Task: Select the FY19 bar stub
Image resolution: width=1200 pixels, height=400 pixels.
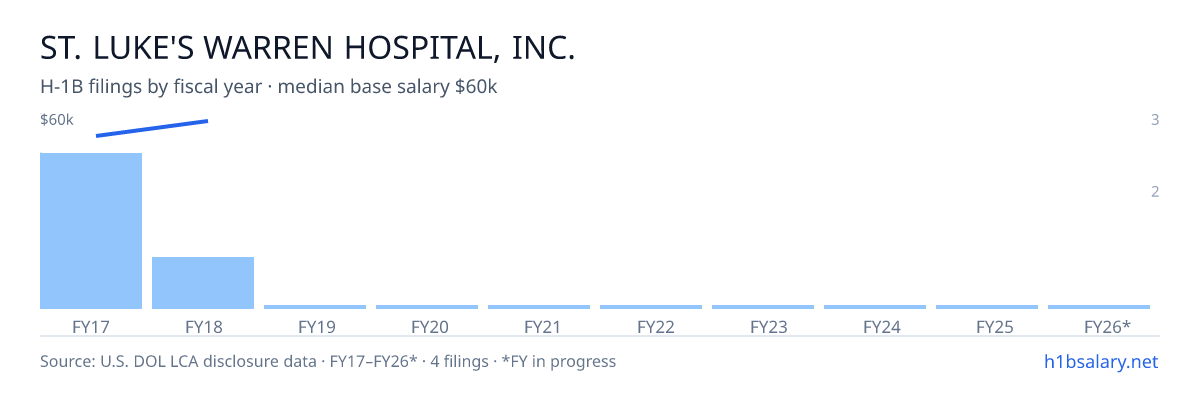Action: click(315, 307)
